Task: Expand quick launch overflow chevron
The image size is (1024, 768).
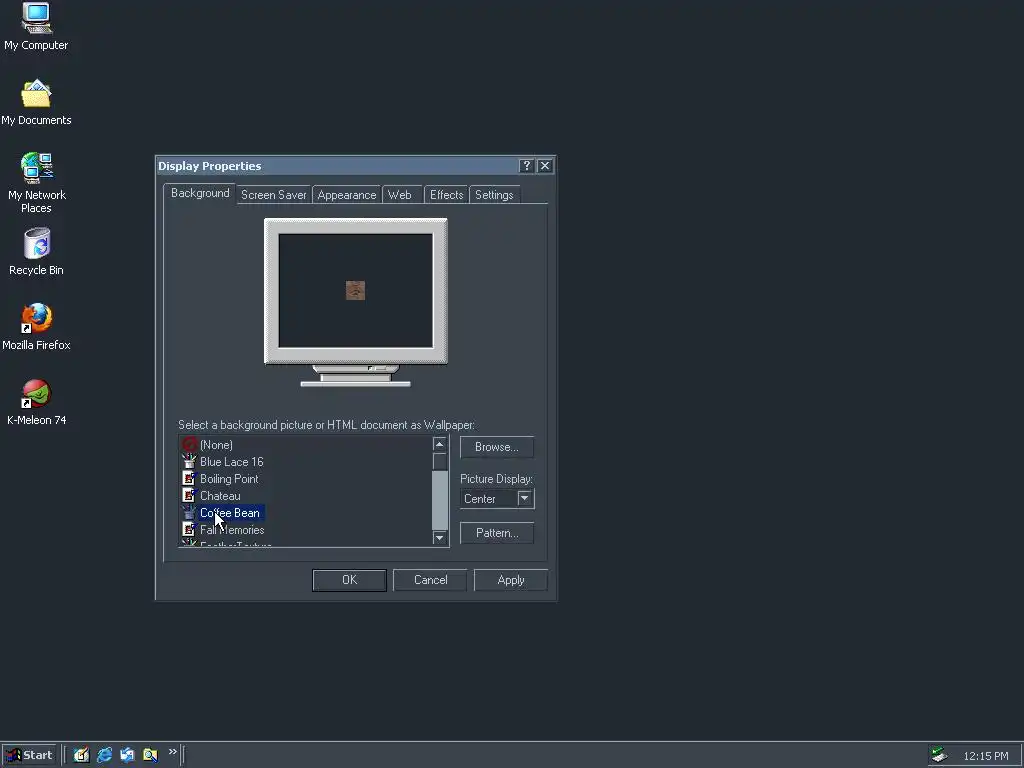Action: pyautogui.click(x=172, y=752)
